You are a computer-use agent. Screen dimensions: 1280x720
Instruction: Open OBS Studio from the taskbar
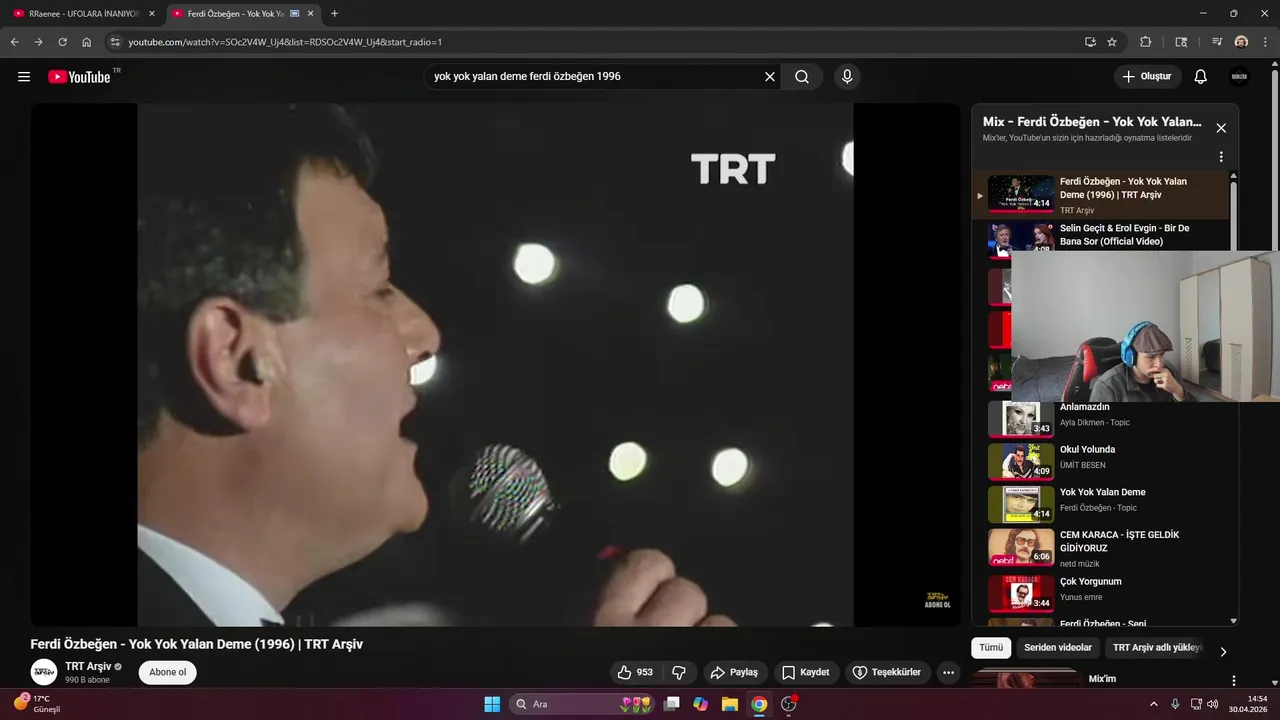[788, 704]
